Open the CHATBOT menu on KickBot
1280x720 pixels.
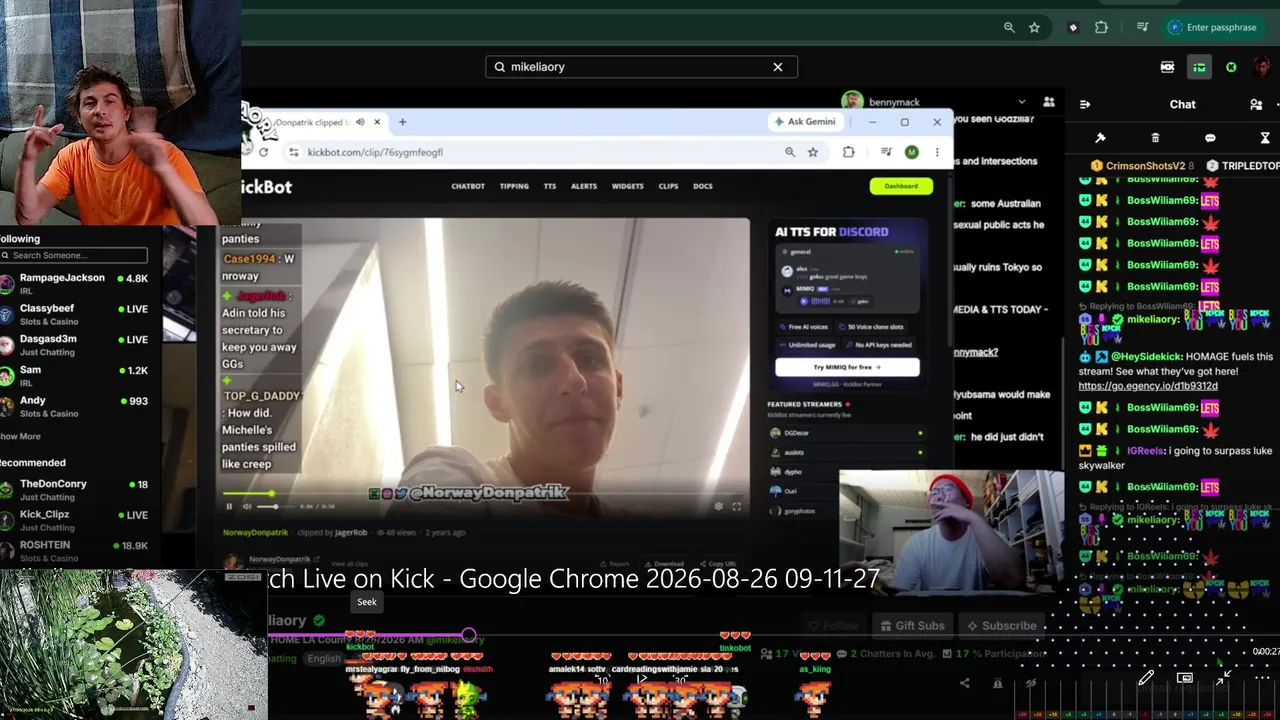pos(468,186)
